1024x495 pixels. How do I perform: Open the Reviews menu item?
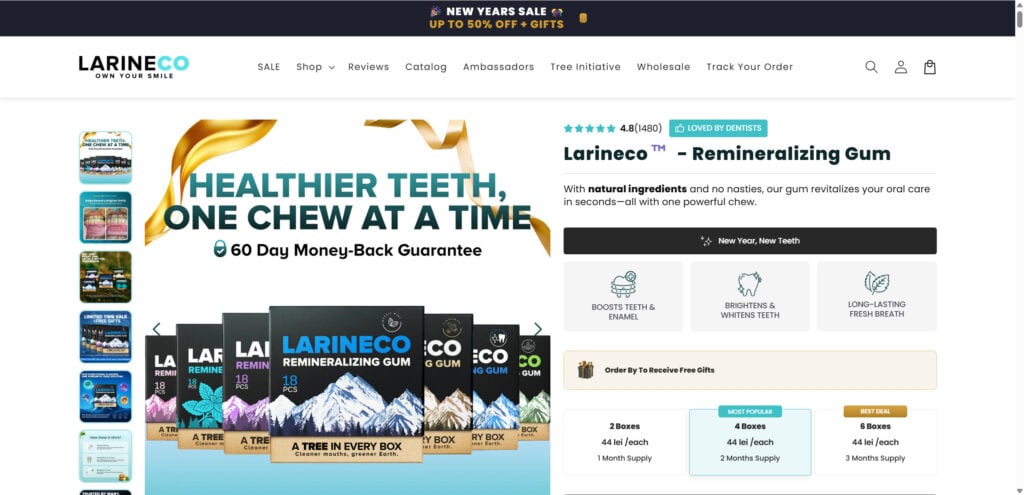coord(368,67)
